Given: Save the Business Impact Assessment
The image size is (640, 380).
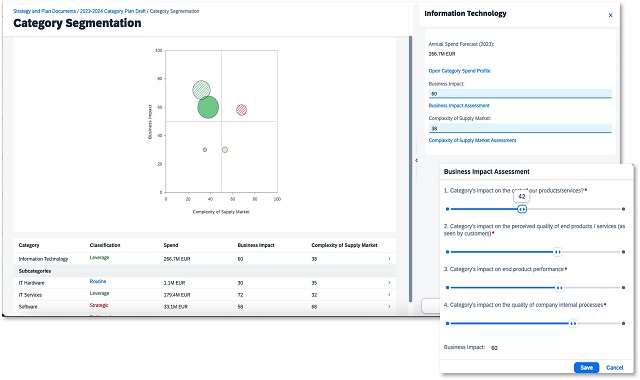Looking at the screenshot, I should [586, 367].
